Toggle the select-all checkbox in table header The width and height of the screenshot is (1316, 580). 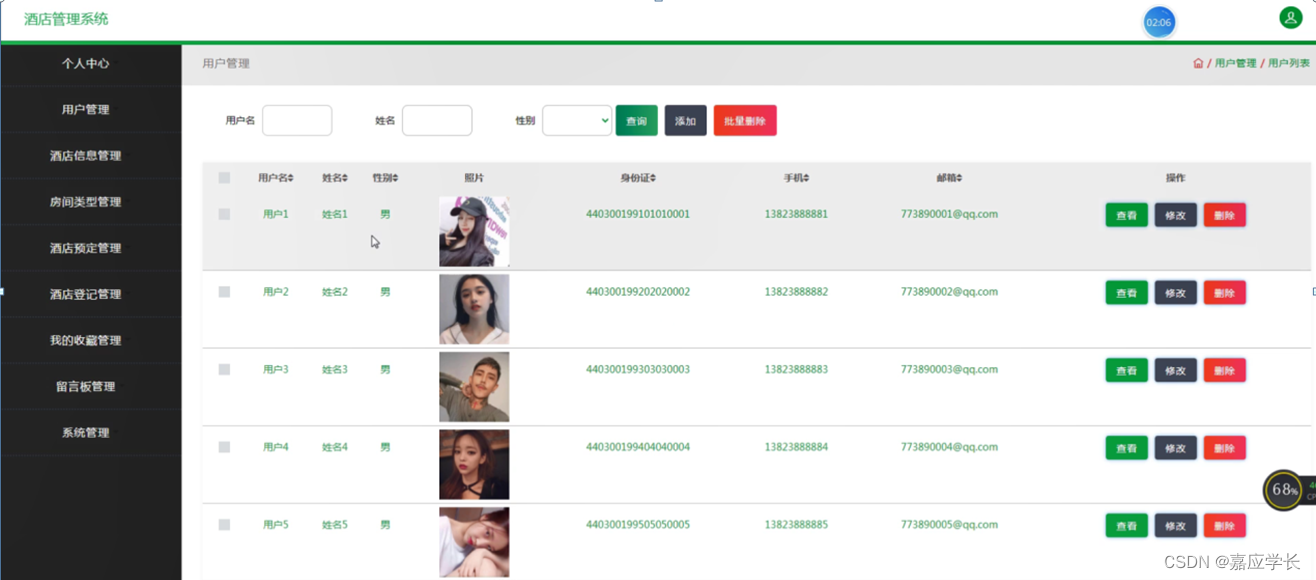224,178
